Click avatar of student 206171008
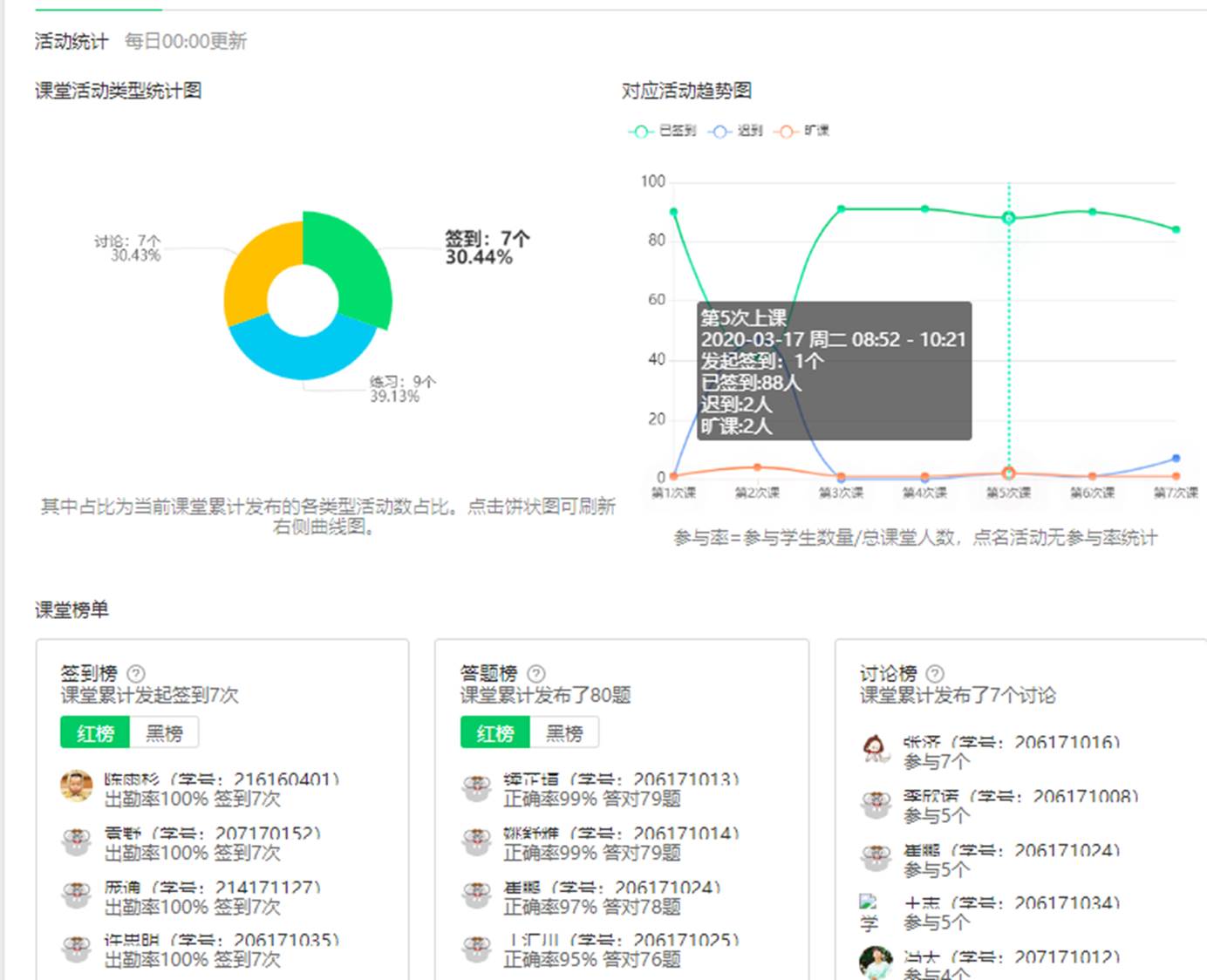This screenshot has height=980, width=1207. 875,804
